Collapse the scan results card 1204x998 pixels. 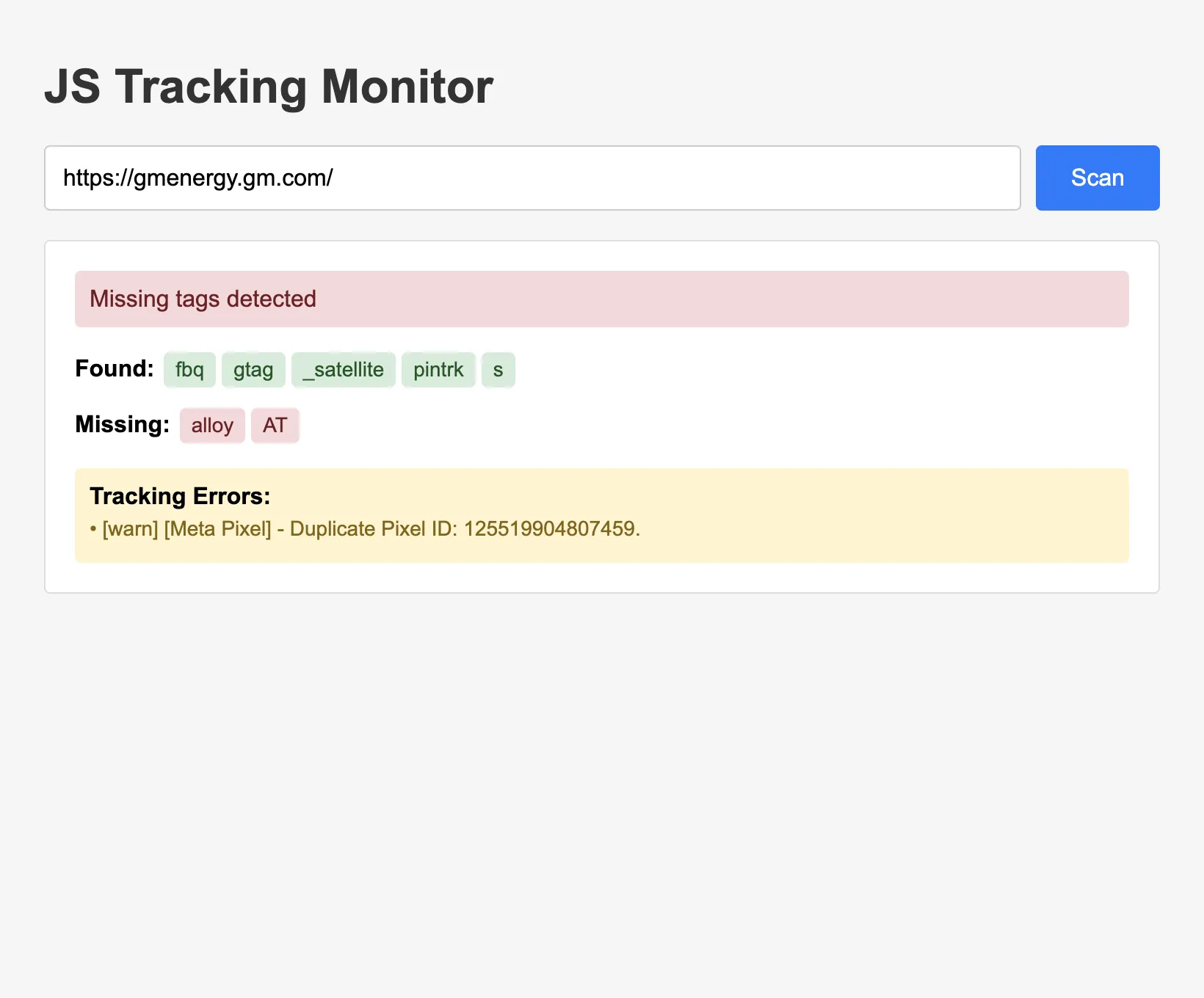(601, 415)
